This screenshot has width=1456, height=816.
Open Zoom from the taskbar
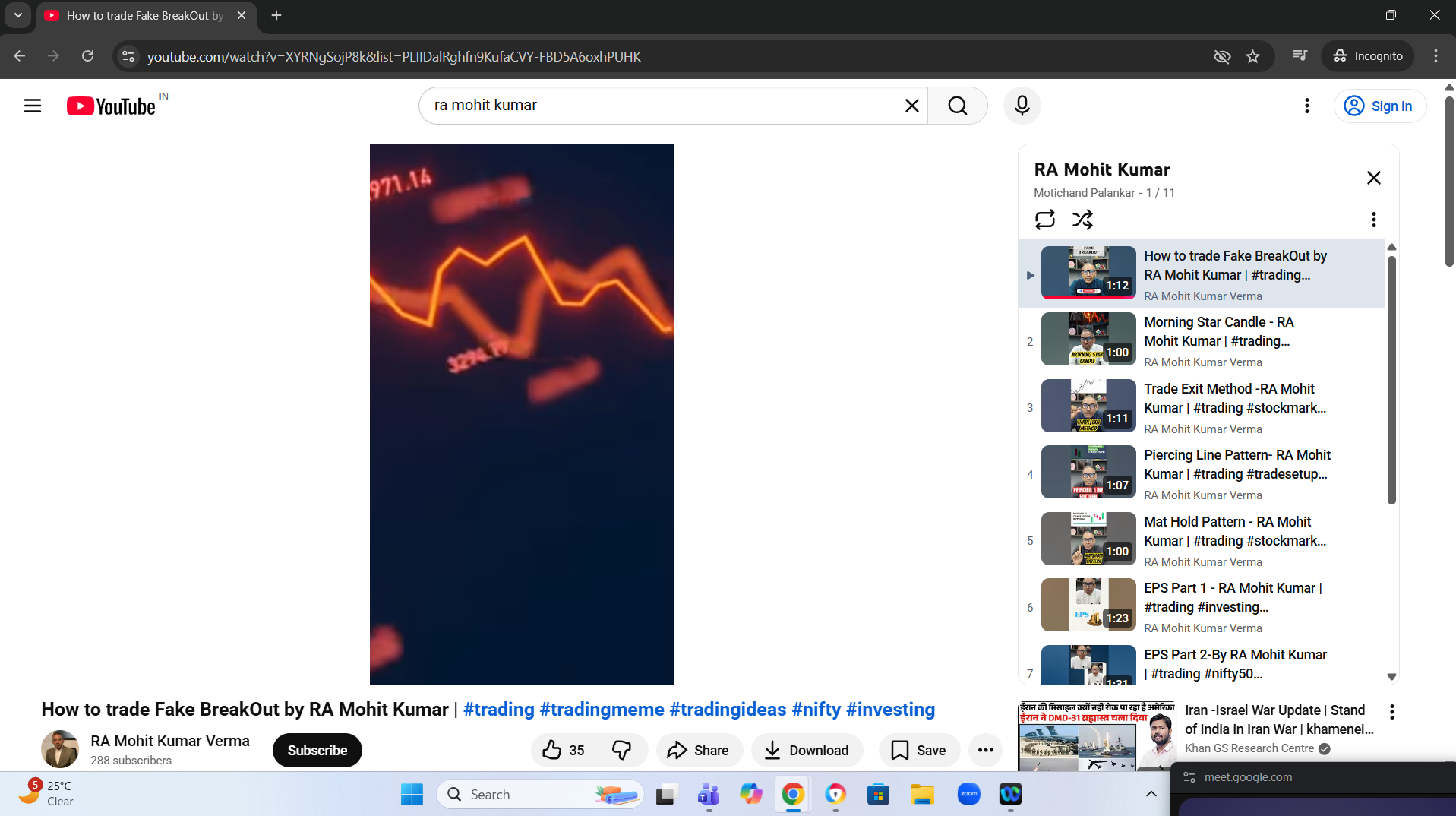968,794
